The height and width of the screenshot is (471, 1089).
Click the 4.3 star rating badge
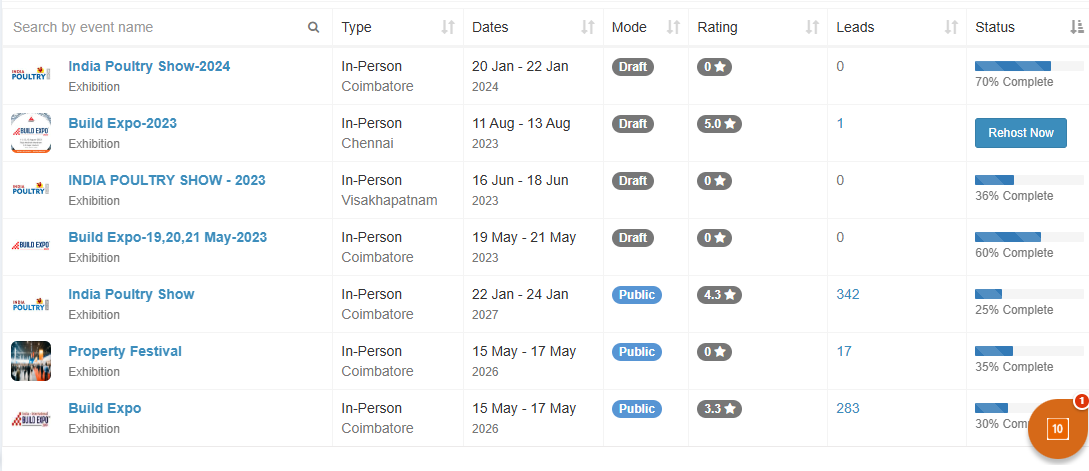(x=719, y=295)
